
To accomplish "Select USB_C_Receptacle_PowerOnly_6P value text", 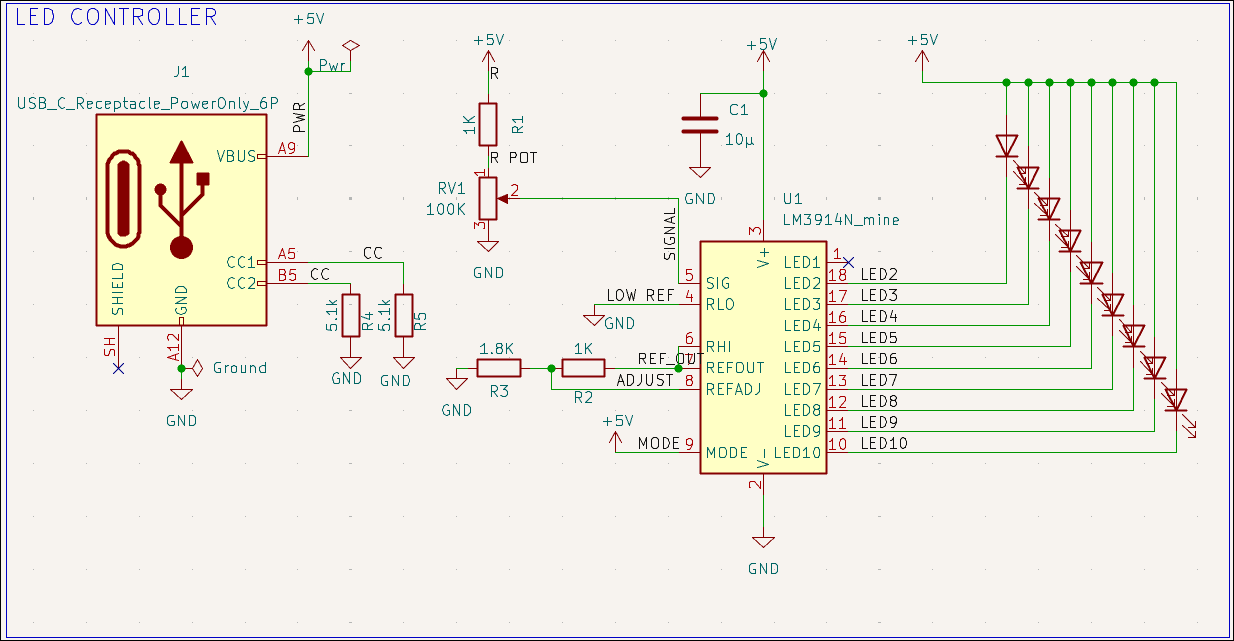I will [148, 104].
